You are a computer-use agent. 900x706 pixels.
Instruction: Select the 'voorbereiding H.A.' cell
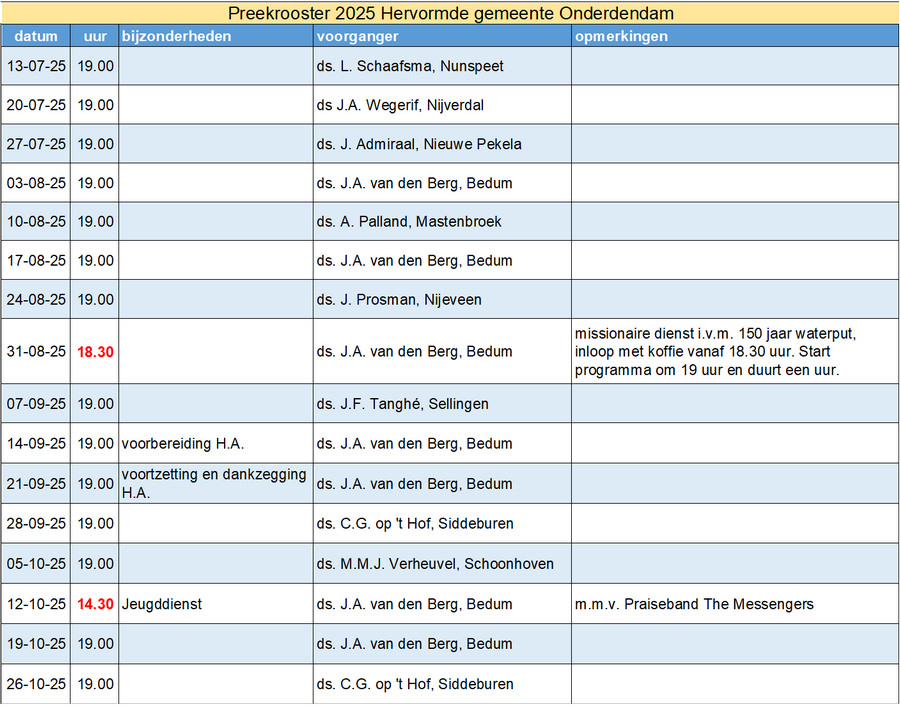tap(216, 444)
